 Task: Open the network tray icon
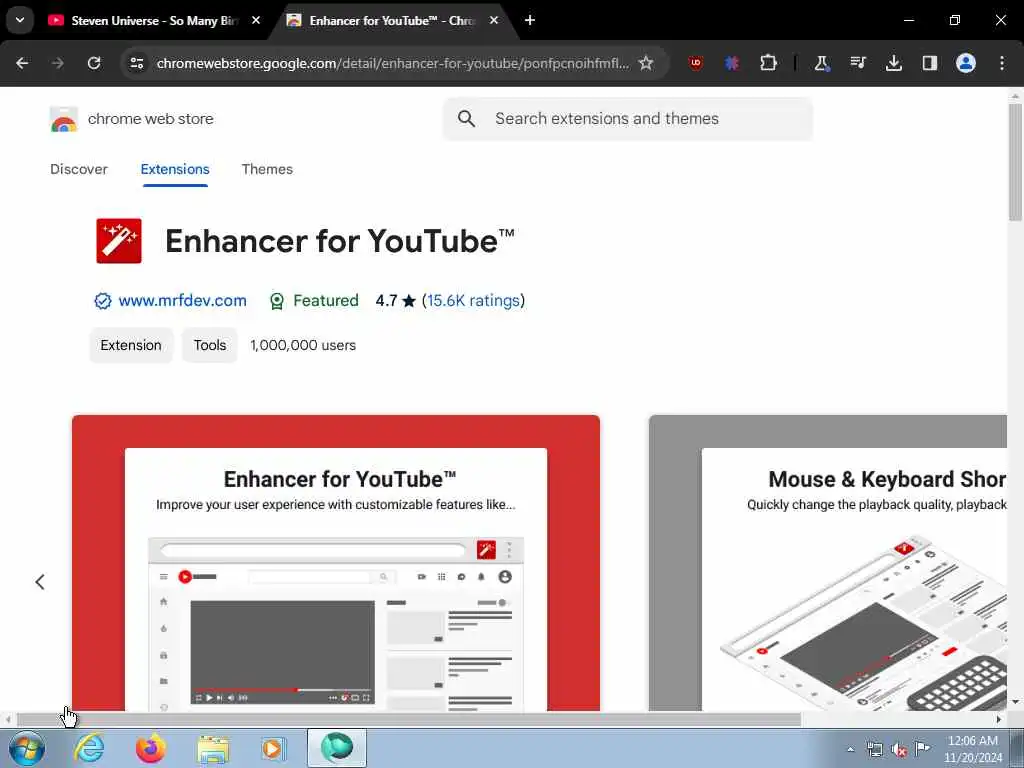[874, 750]
